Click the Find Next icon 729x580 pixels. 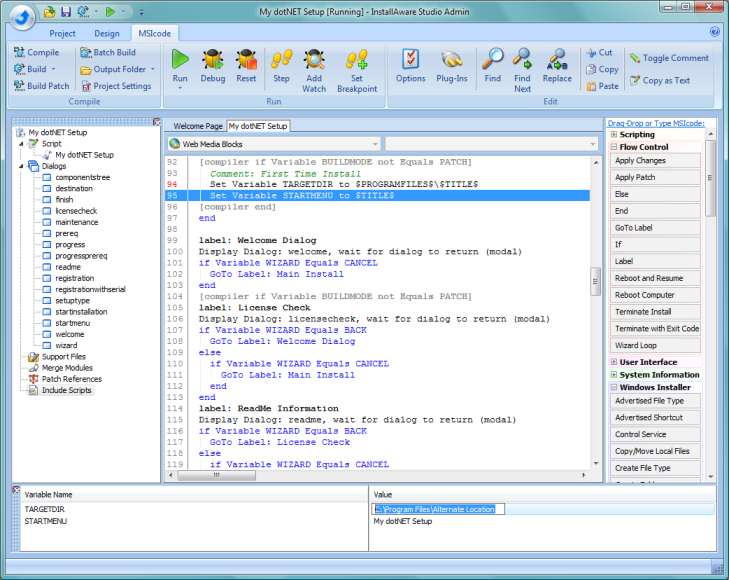(x=522, y=59)
